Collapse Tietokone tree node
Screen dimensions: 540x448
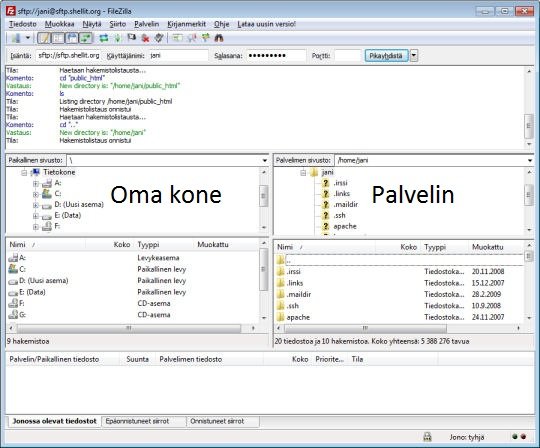point(24,173)
